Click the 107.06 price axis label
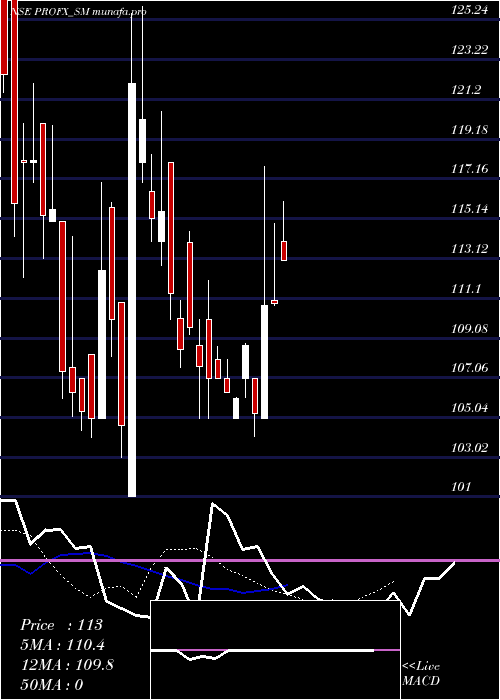The image size is (500, 700). pyautogui.click(x=470, y=368)
